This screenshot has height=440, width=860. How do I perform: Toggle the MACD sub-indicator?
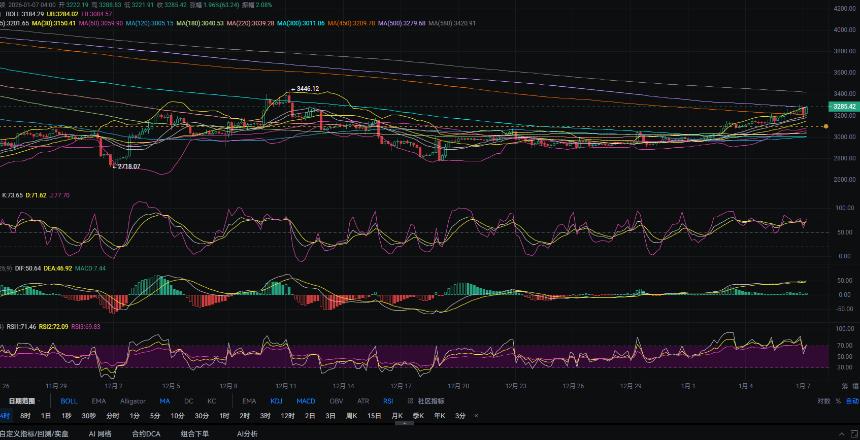coord(305,401)
